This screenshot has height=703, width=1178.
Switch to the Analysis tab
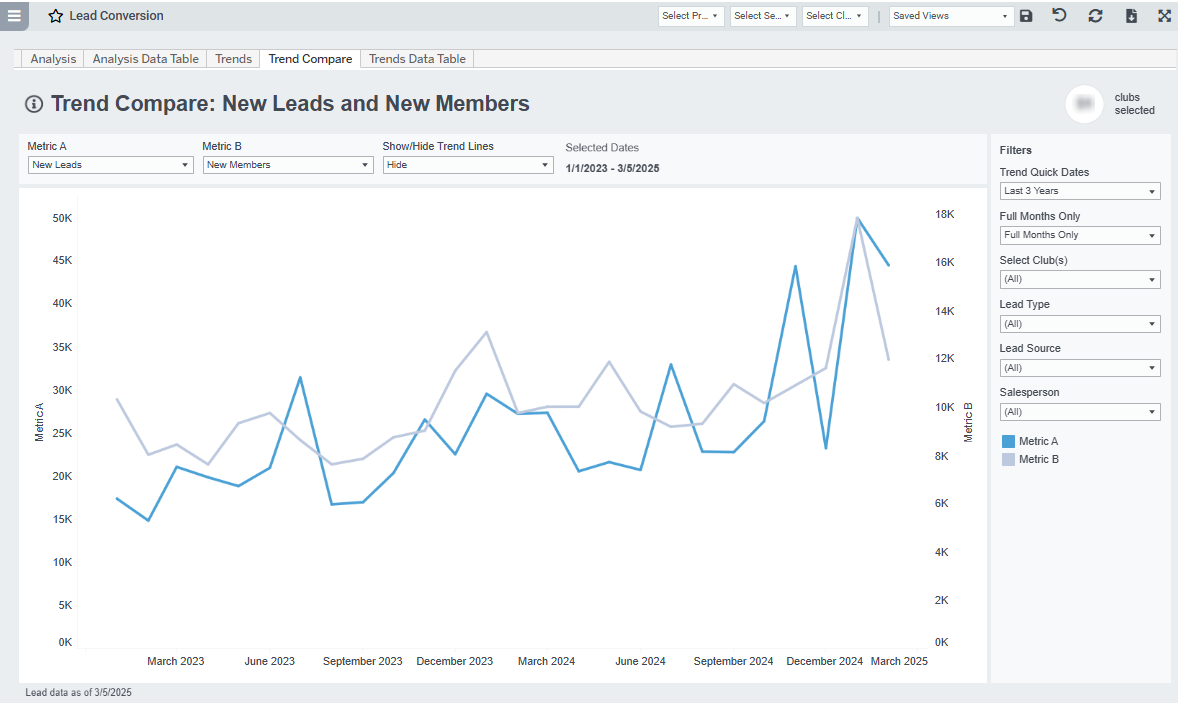pyautogui.click(x=52, y=58)
